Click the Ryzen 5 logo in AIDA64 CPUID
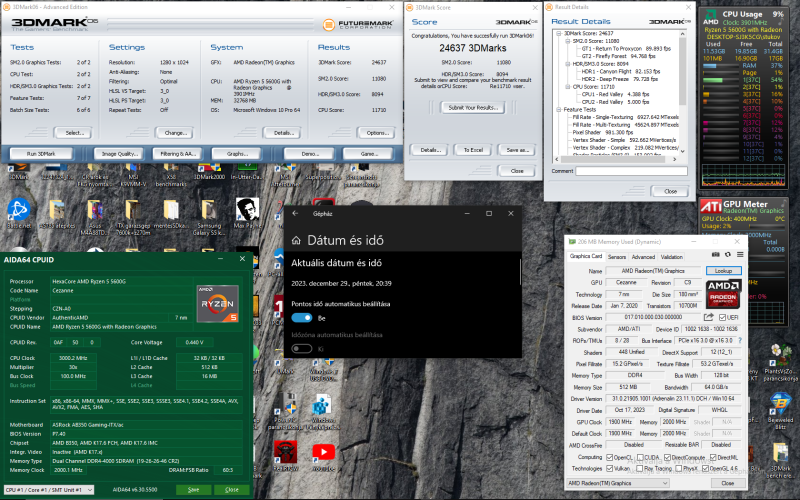Screen dimensions: 800x500 pyautogui.click(x=218, y=304)
